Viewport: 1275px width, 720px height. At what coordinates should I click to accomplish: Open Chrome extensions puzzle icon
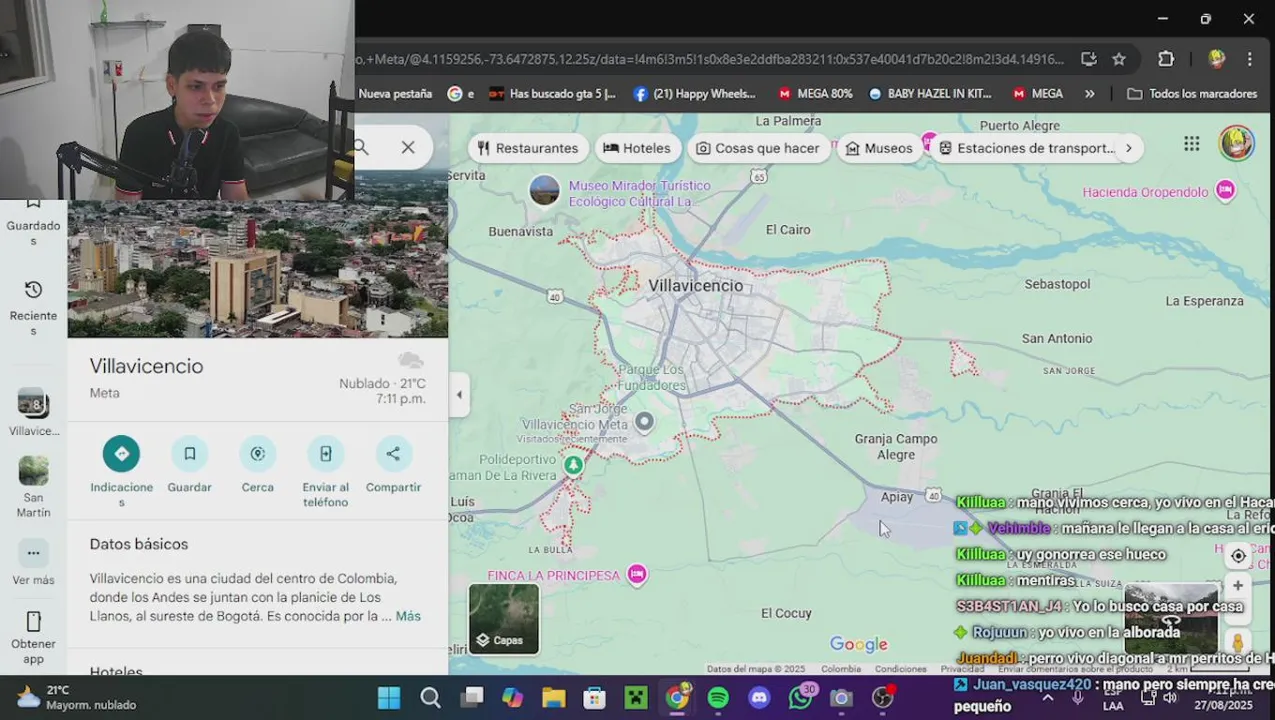pyautogui.click(x=1166, y=59)
